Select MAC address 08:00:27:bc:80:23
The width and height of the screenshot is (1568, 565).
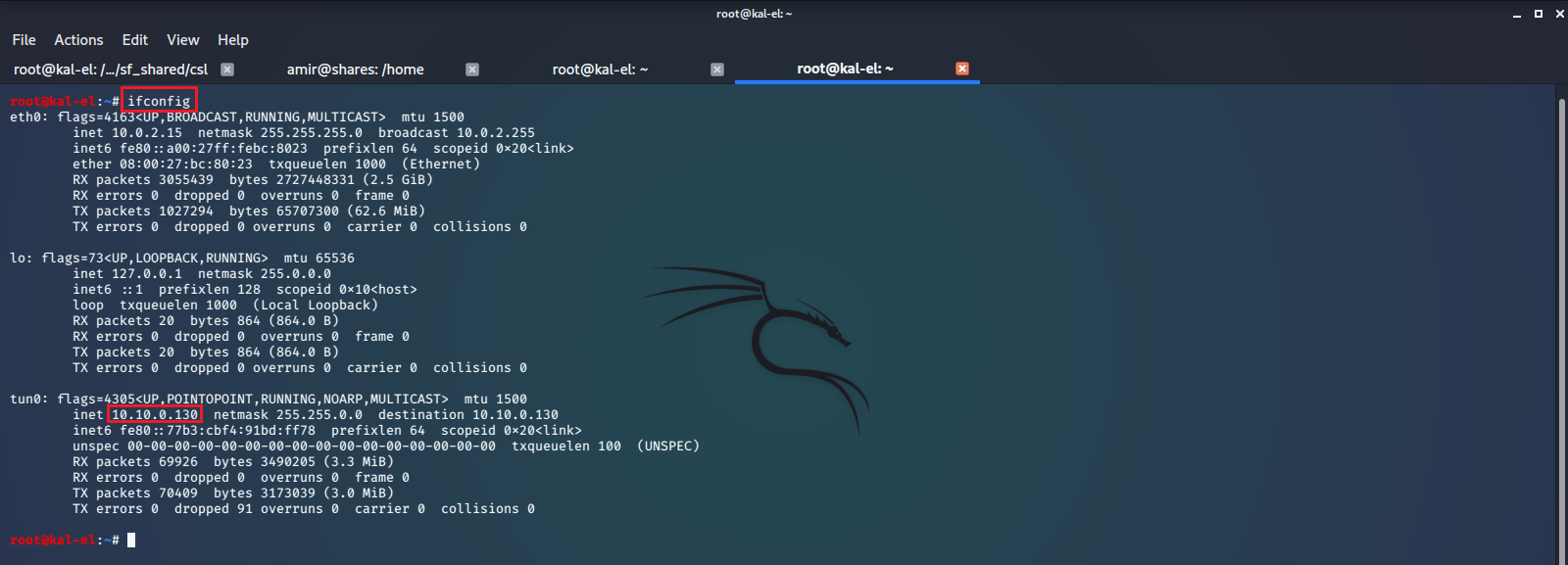click(x=186, y=164)
